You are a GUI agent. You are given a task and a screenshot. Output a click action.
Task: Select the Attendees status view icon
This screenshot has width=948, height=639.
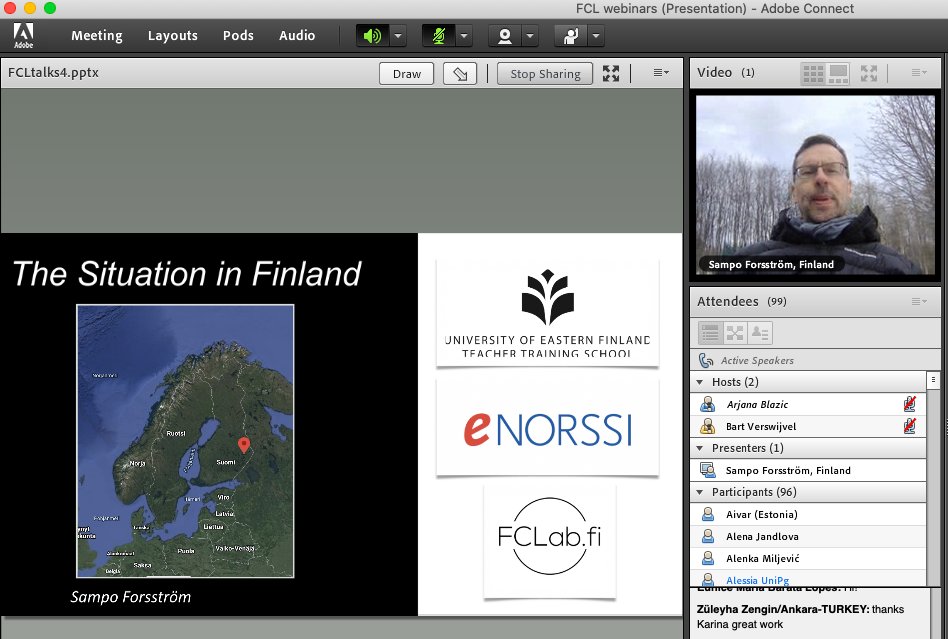760,333
